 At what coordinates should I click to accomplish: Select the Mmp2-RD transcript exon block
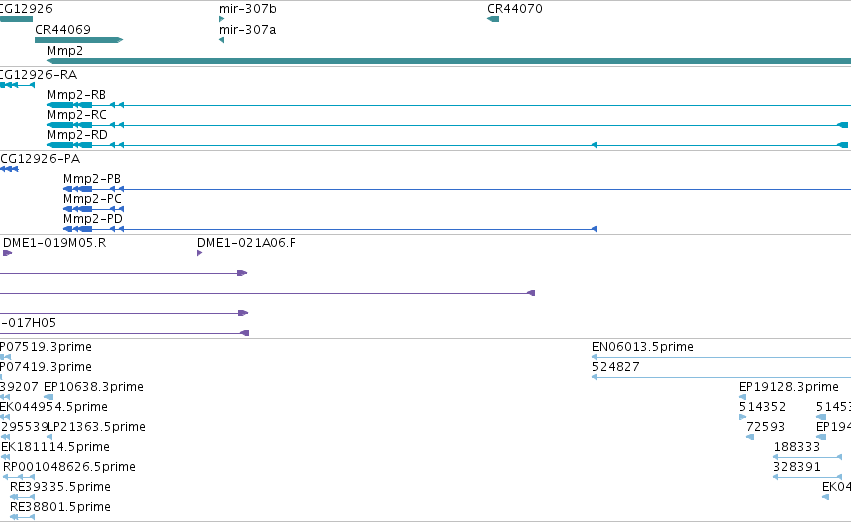click(x=69, y=145)
